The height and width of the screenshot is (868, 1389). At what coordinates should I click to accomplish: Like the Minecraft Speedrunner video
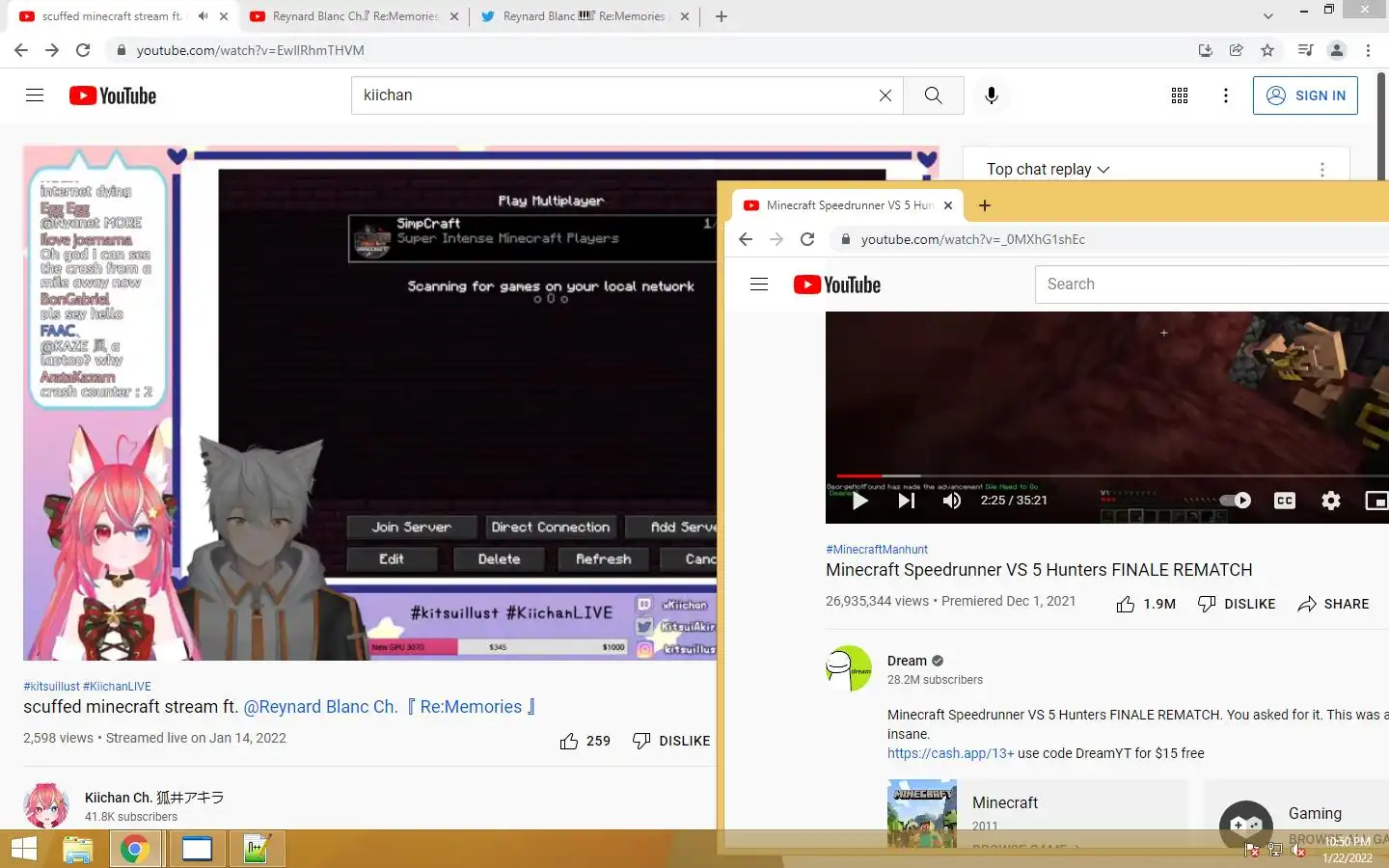tap(1146, 604)
